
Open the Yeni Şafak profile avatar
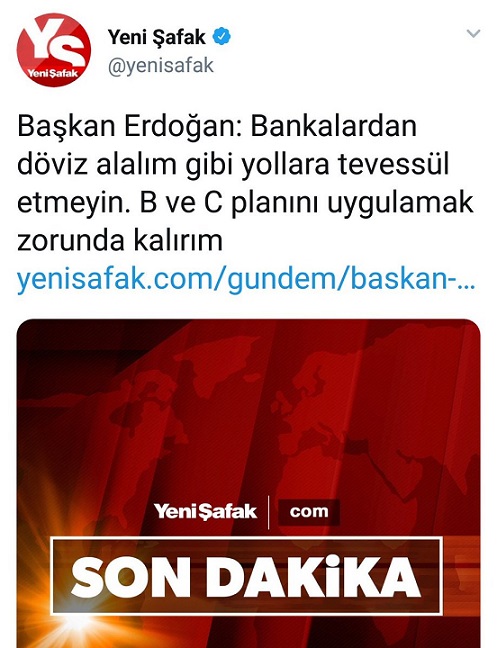[54, 50]
